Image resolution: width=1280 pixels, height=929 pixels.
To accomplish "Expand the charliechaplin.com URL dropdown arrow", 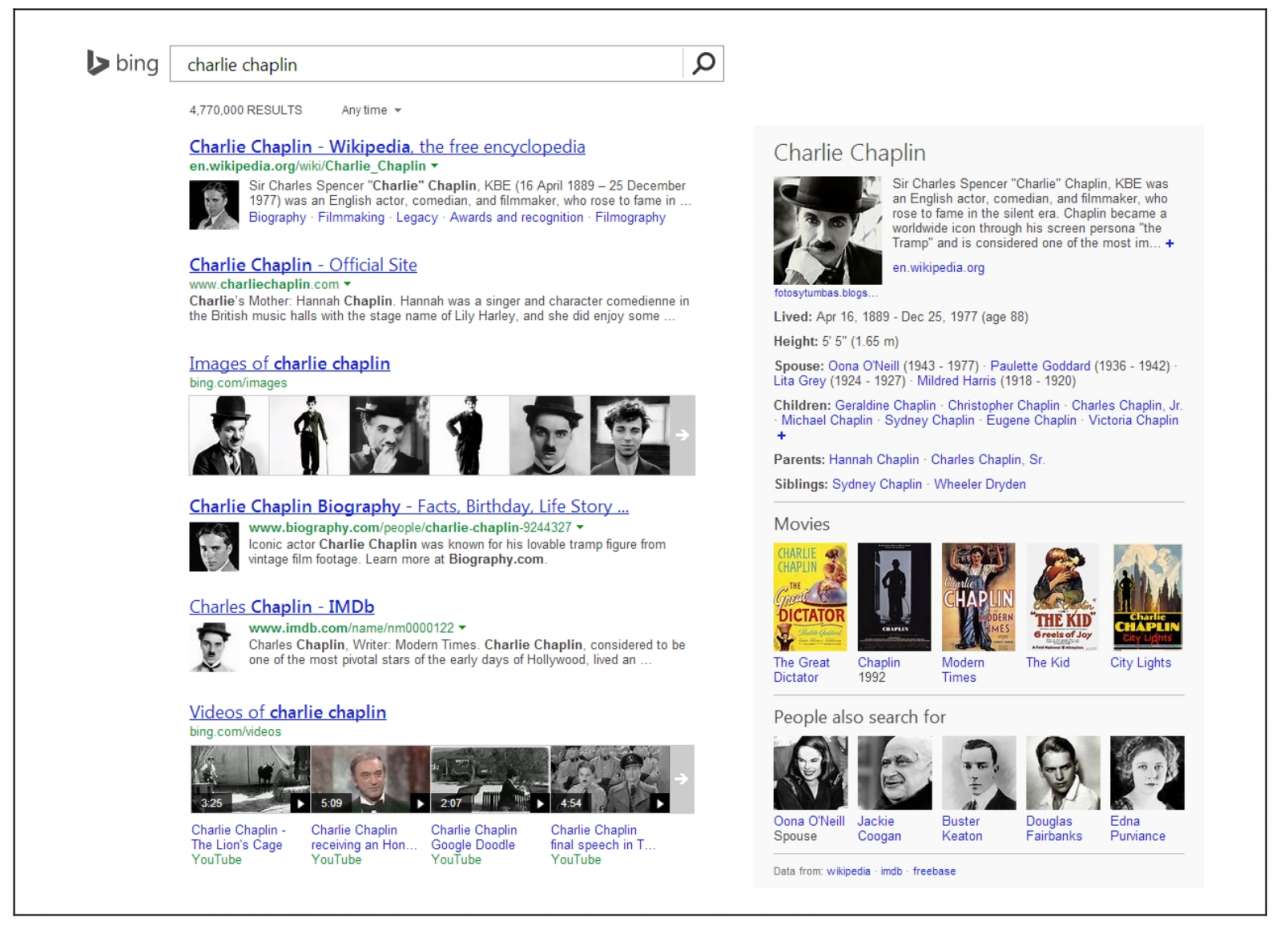I will [348, 284].
